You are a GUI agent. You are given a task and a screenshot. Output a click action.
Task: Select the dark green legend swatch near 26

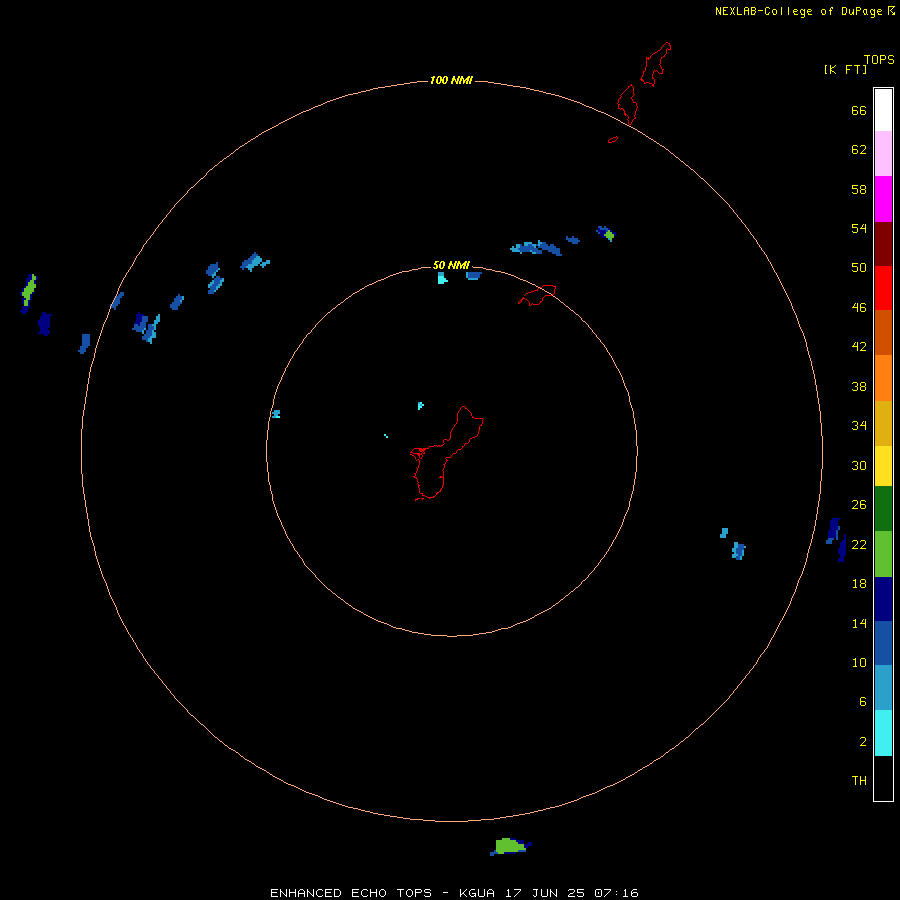click(883, 509)
